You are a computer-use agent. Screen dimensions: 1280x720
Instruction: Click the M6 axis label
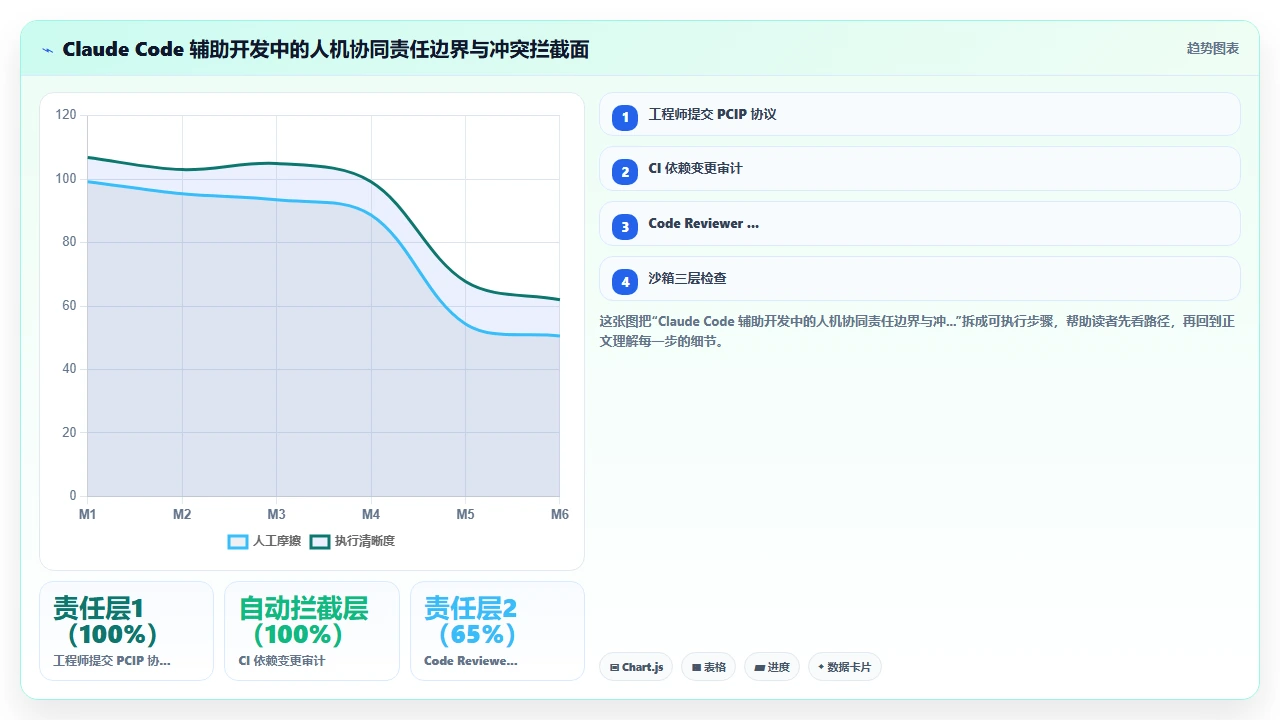(560, 514)
